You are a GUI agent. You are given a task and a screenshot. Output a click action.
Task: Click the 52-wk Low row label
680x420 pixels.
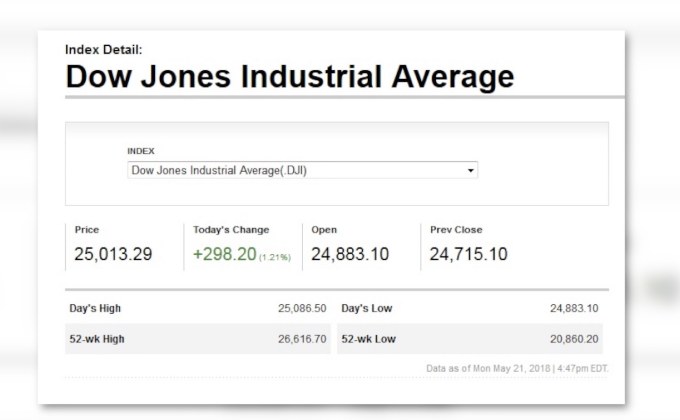(x=368, y=339)
